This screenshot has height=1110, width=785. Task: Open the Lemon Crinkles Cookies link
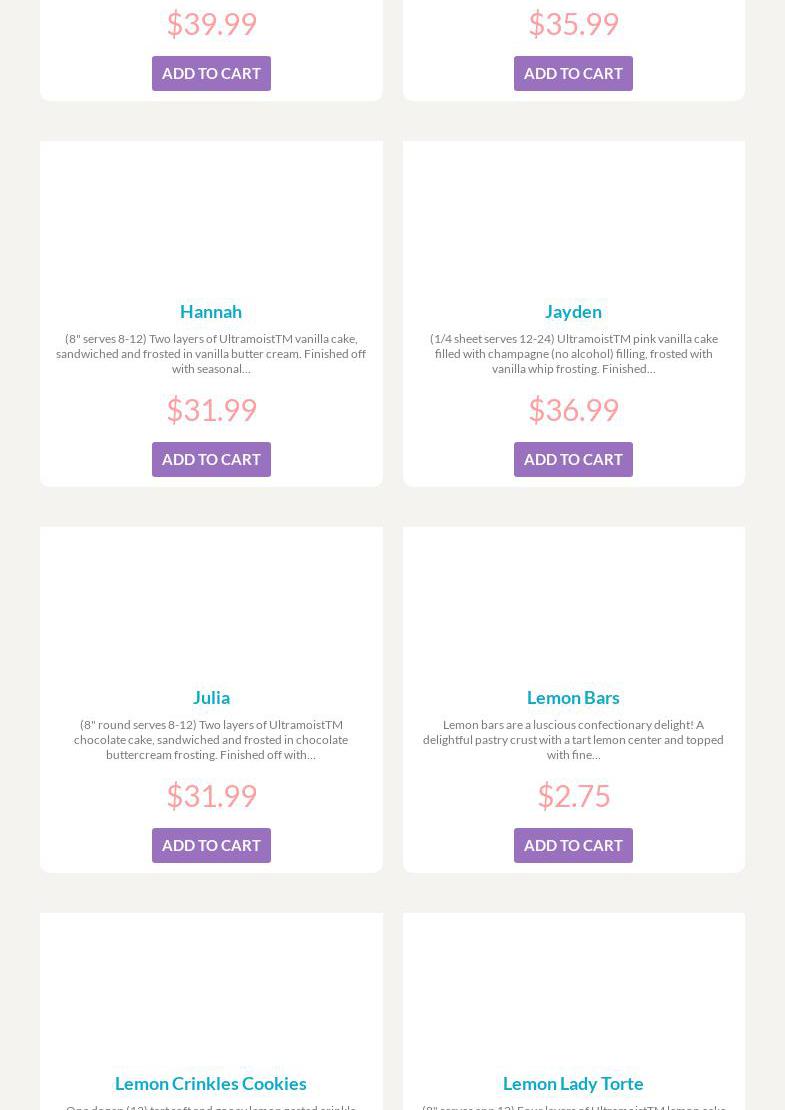(x=211, y=1083)
